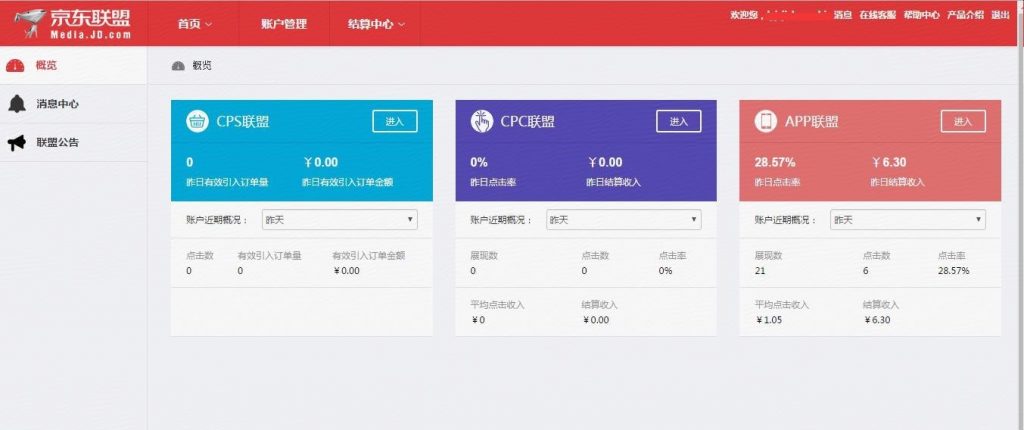
Task: Click the APP 点击数 value 6
Action: click(x=866, y=271)
